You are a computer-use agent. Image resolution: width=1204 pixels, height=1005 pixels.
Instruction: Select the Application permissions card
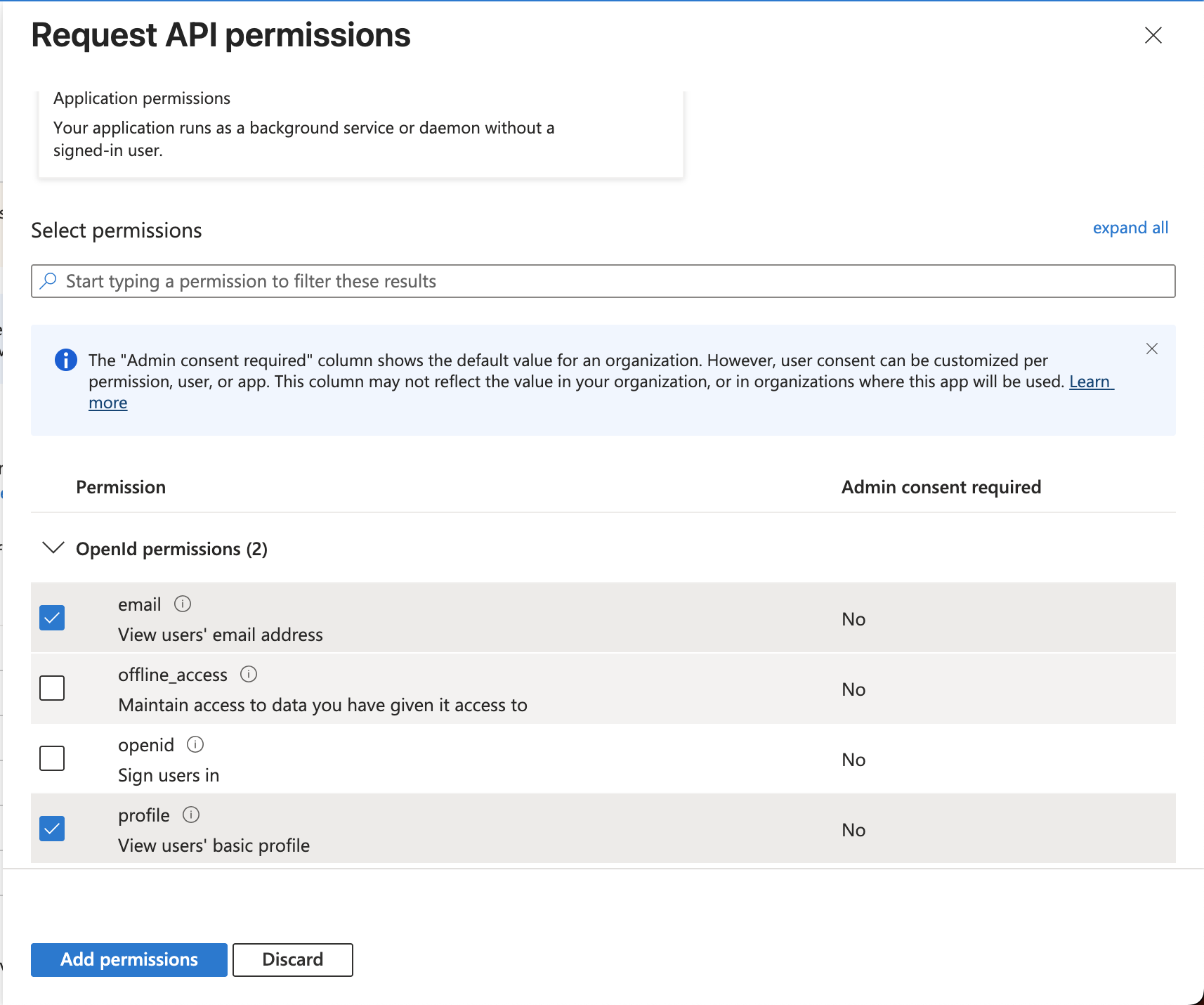coord(360,130)
